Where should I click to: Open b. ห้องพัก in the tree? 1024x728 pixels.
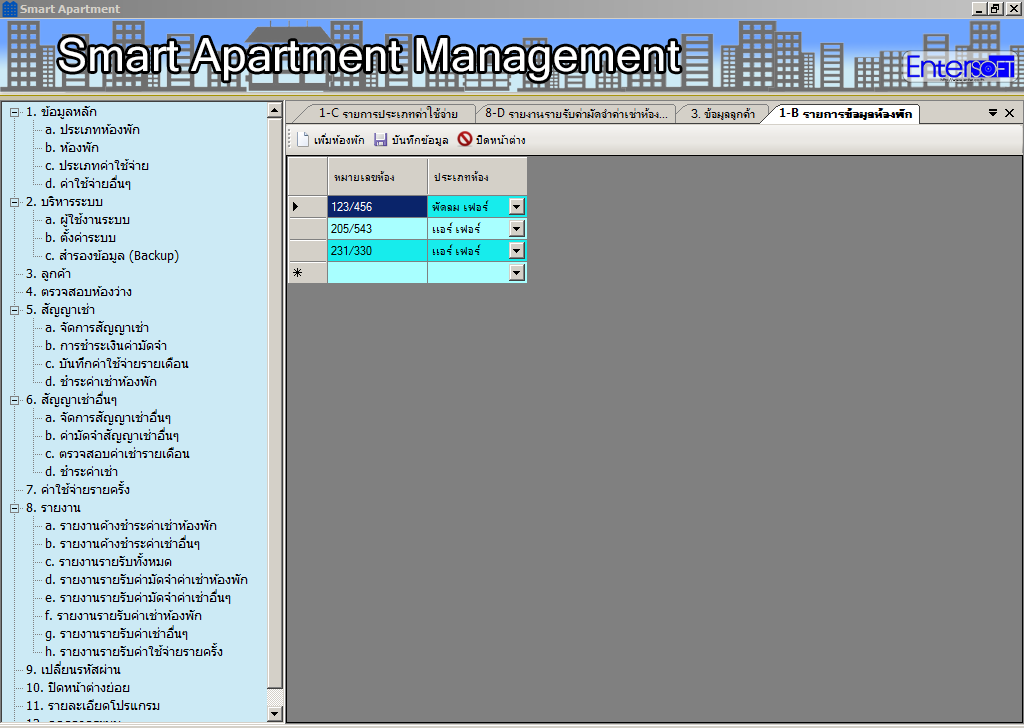(72, 148)
